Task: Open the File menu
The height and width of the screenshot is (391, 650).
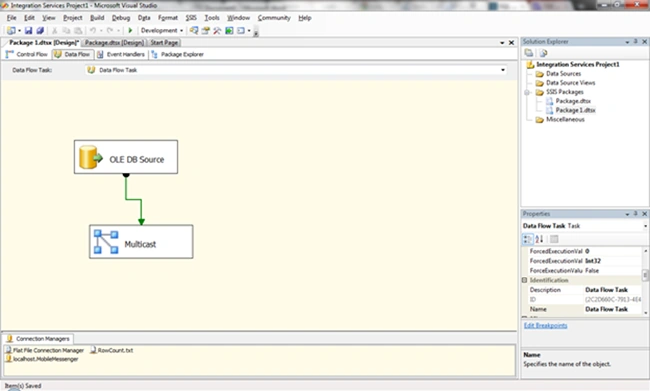Action: point(12,18)
